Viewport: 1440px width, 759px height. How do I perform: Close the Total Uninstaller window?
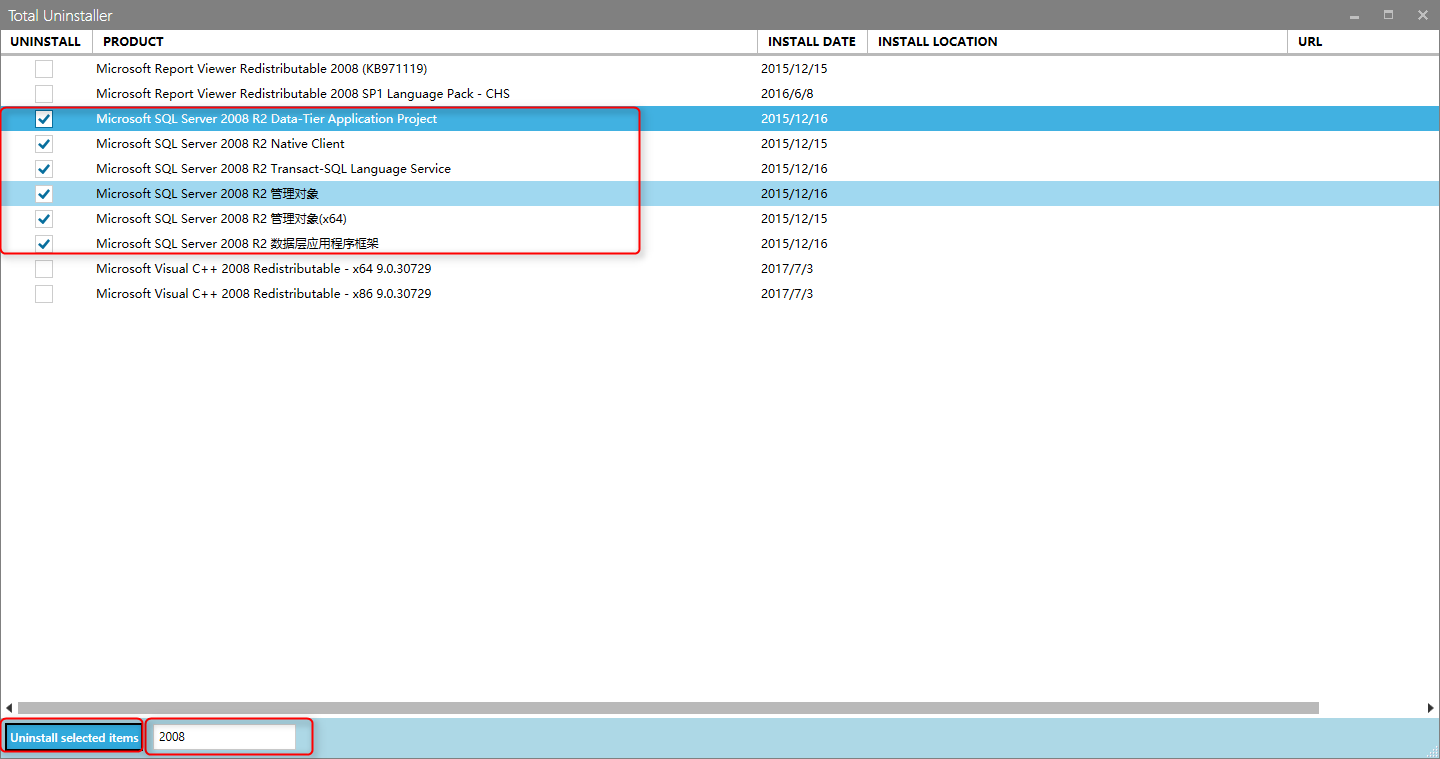1422,15
